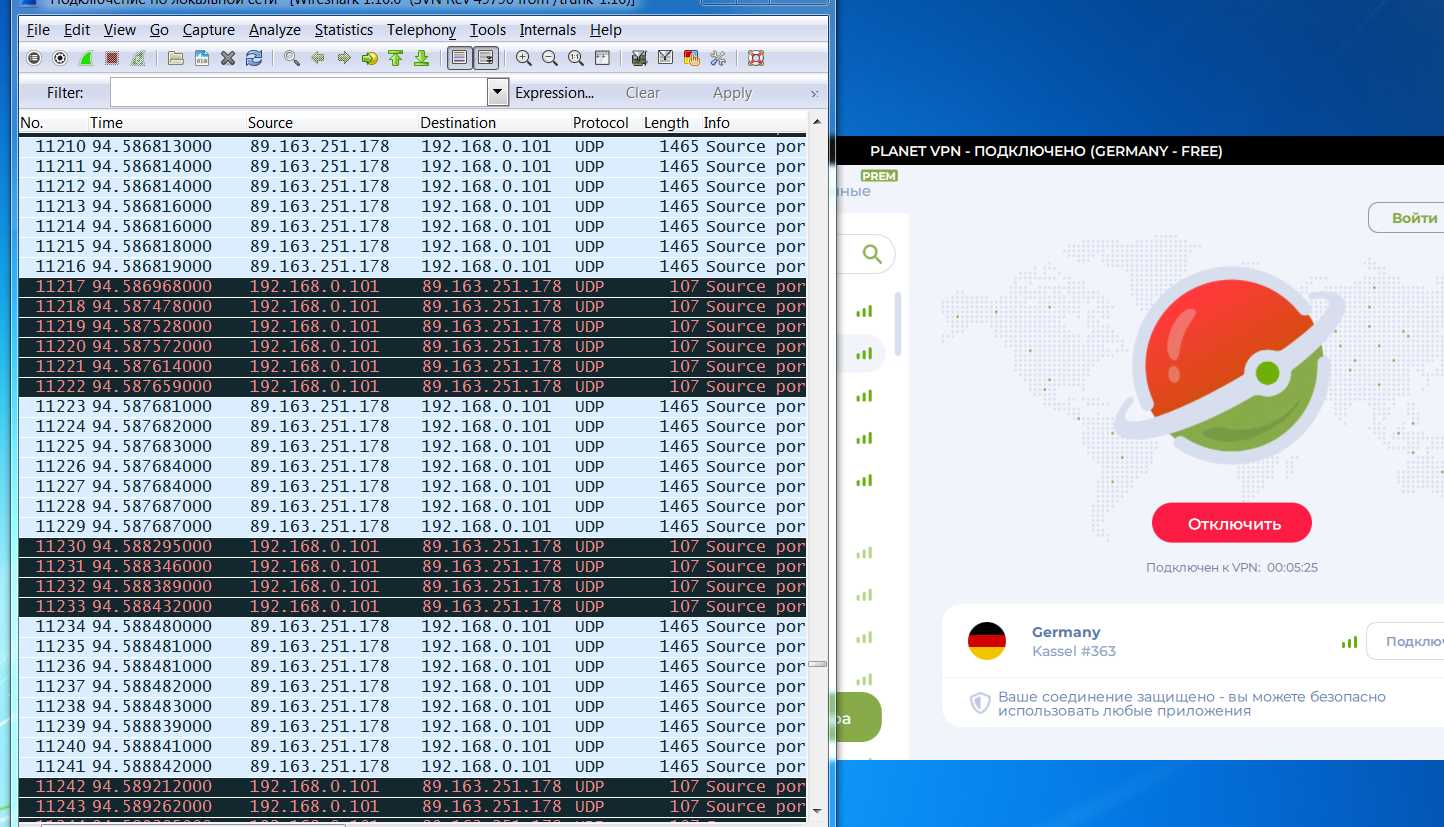
Task: Click Отключить button in Planet VPN
Action: (1232, 523)
